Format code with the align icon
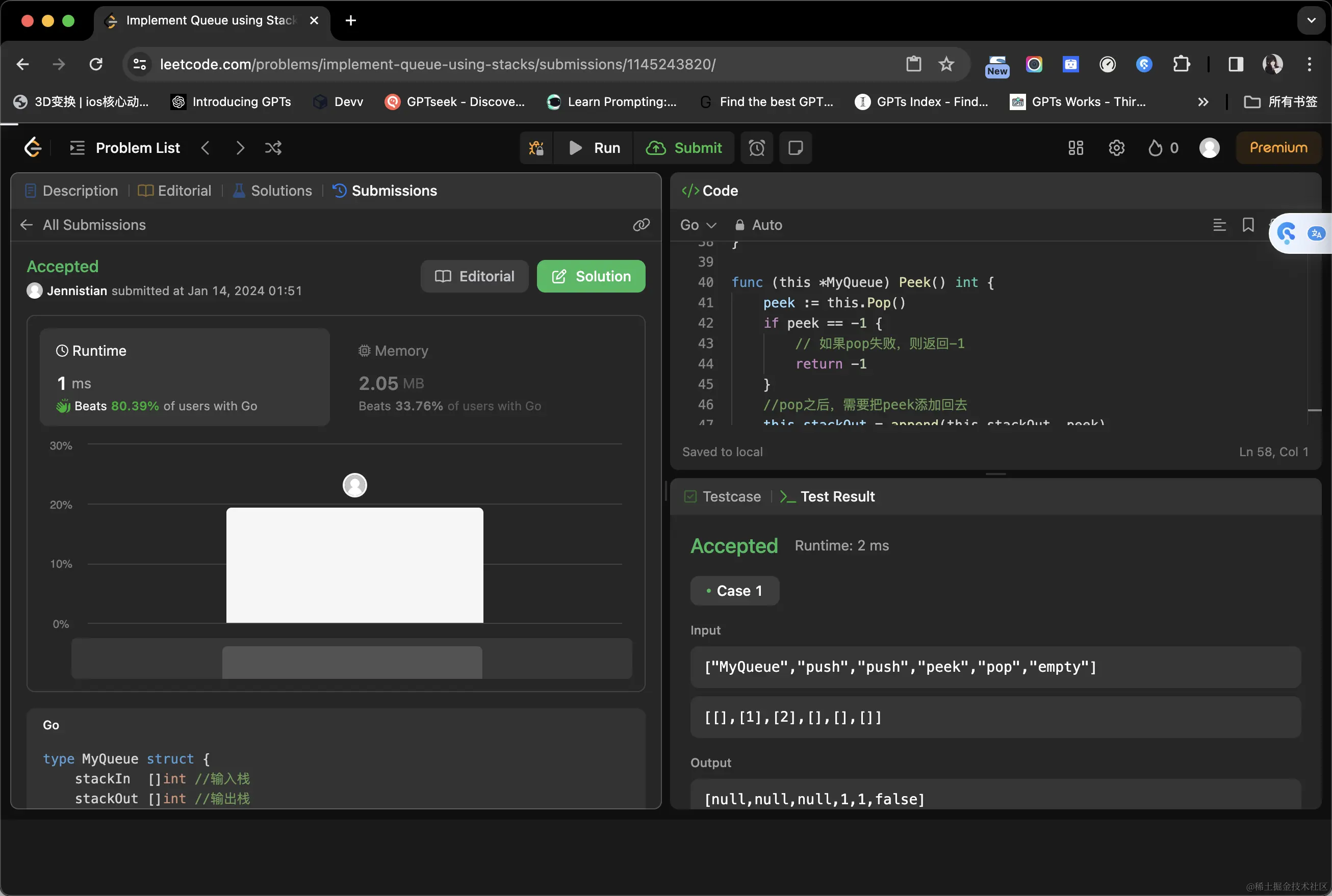 click(1219, 225)
